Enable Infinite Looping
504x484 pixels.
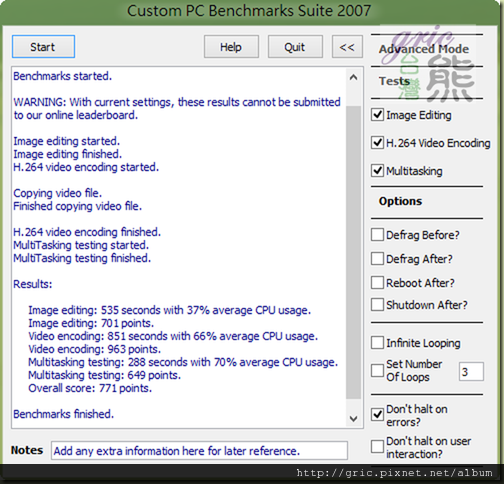tap(377, 343)
